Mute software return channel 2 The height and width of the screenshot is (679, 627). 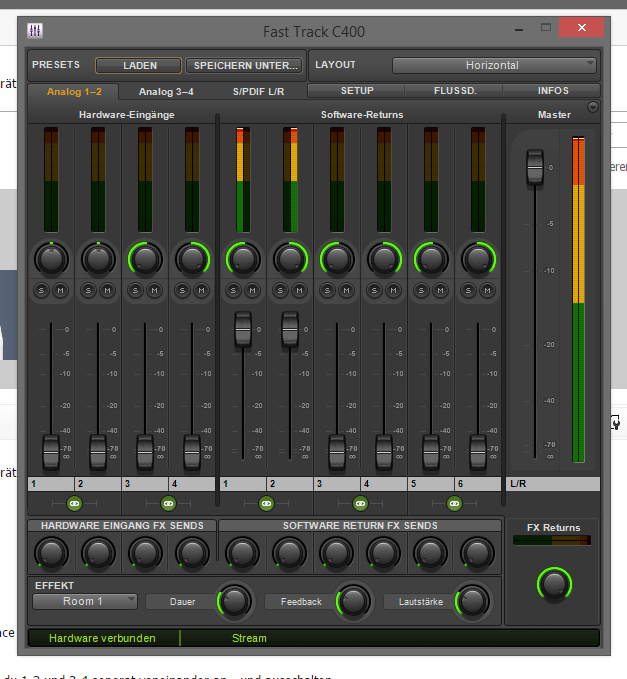click(298, 291)
